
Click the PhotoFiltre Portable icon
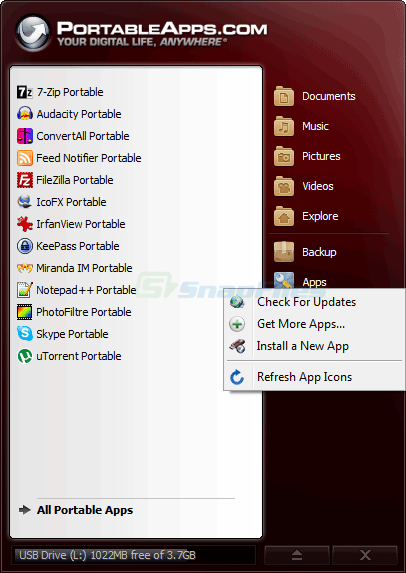click(x=24, y=312)
